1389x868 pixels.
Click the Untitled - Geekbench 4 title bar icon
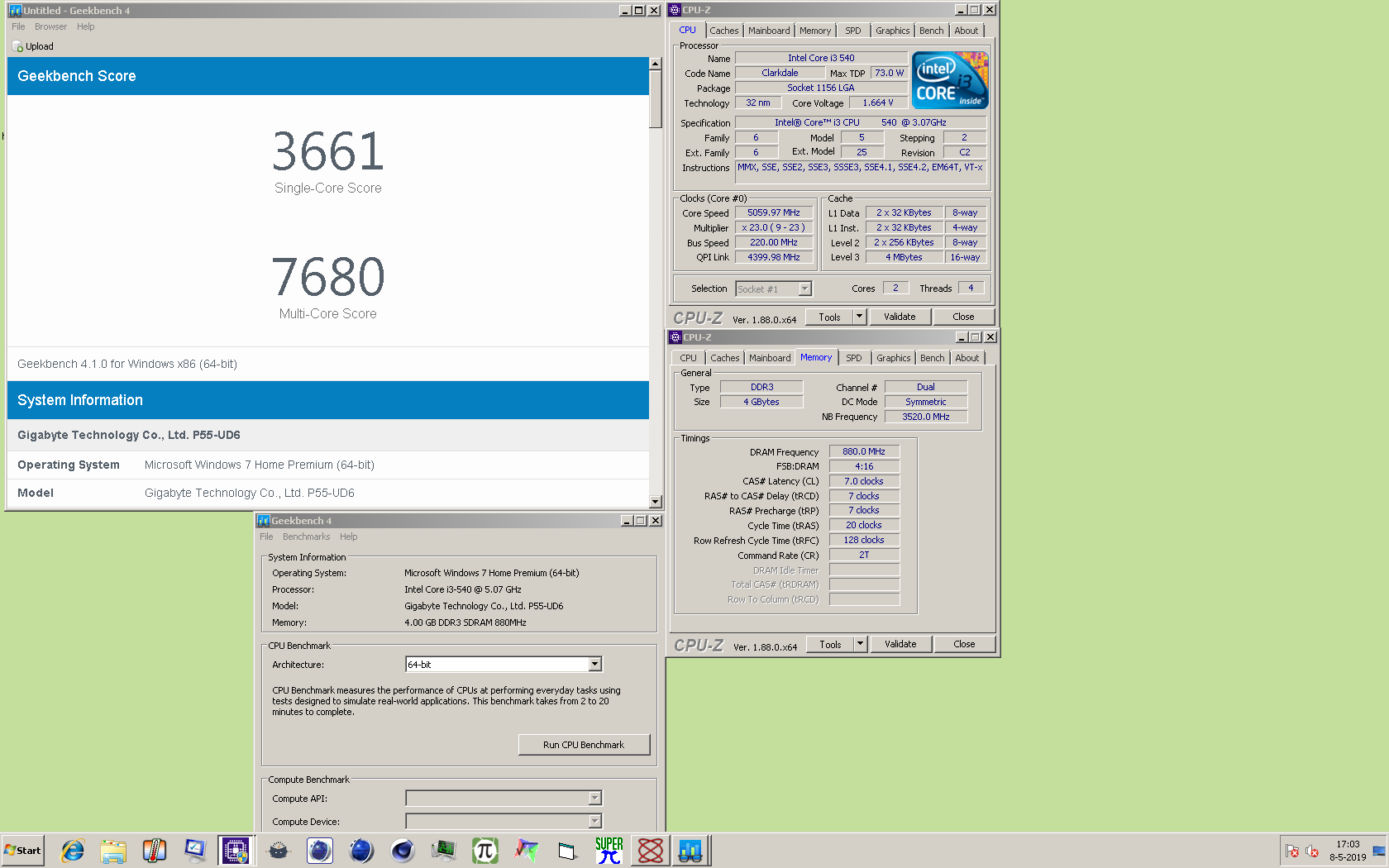(15, 11)
